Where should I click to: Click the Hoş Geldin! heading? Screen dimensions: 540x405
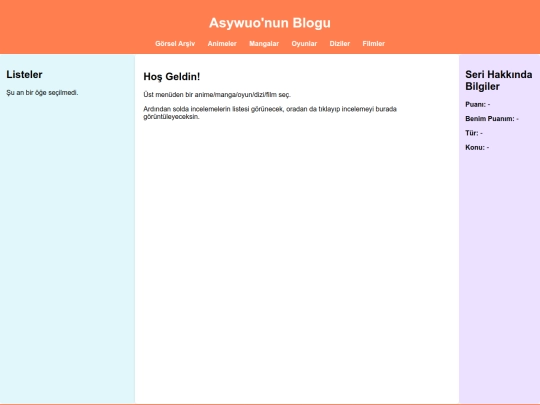coord(172,76)
